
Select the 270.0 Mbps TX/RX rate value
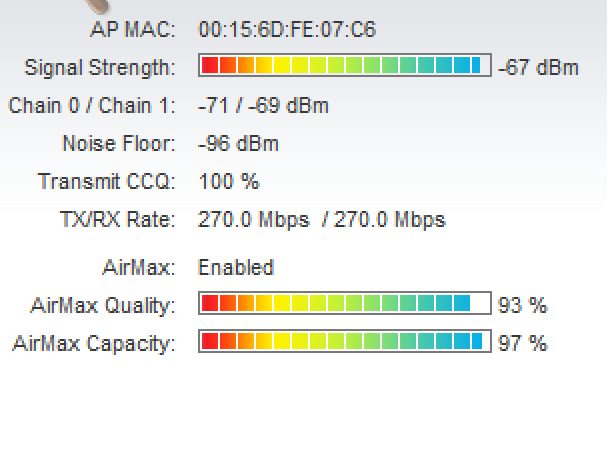tap(321, 220)
